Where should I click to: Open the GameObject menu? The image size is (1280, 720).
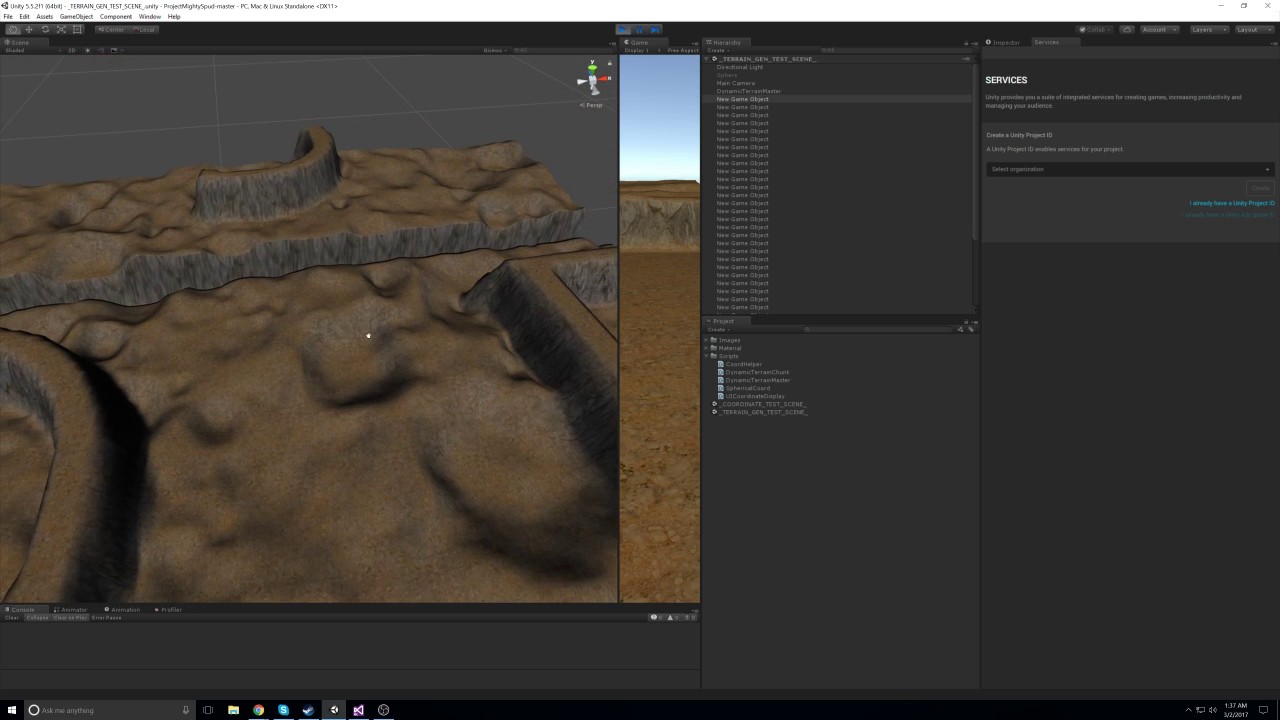76,16
